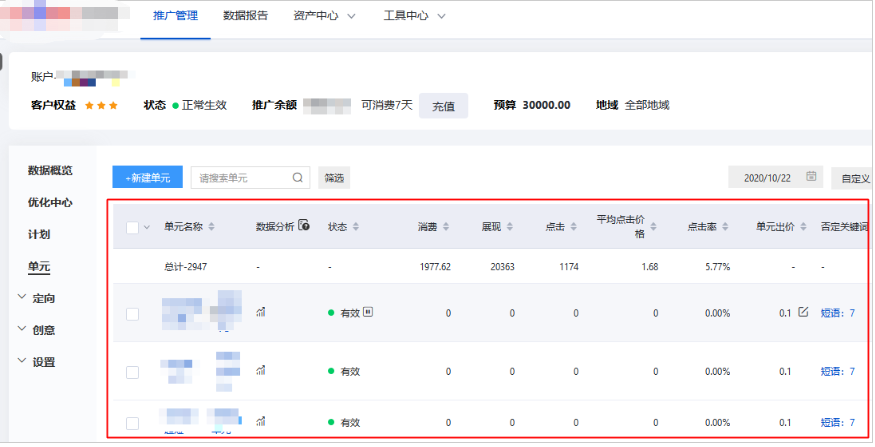Tick the select-all checkbox in table header
The height and width of the screenshot is (447, 875).
coord(132,227)
